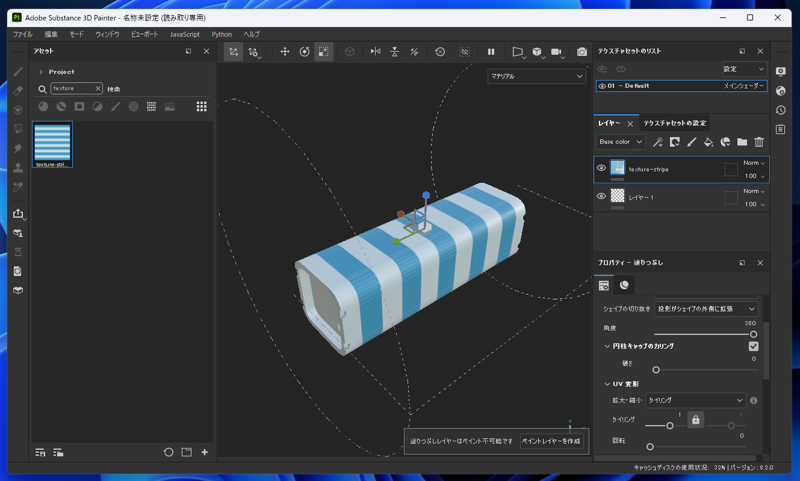Collapse the UV 変形 section
Screen dimensions: 800x481
[x=607, y=384]
